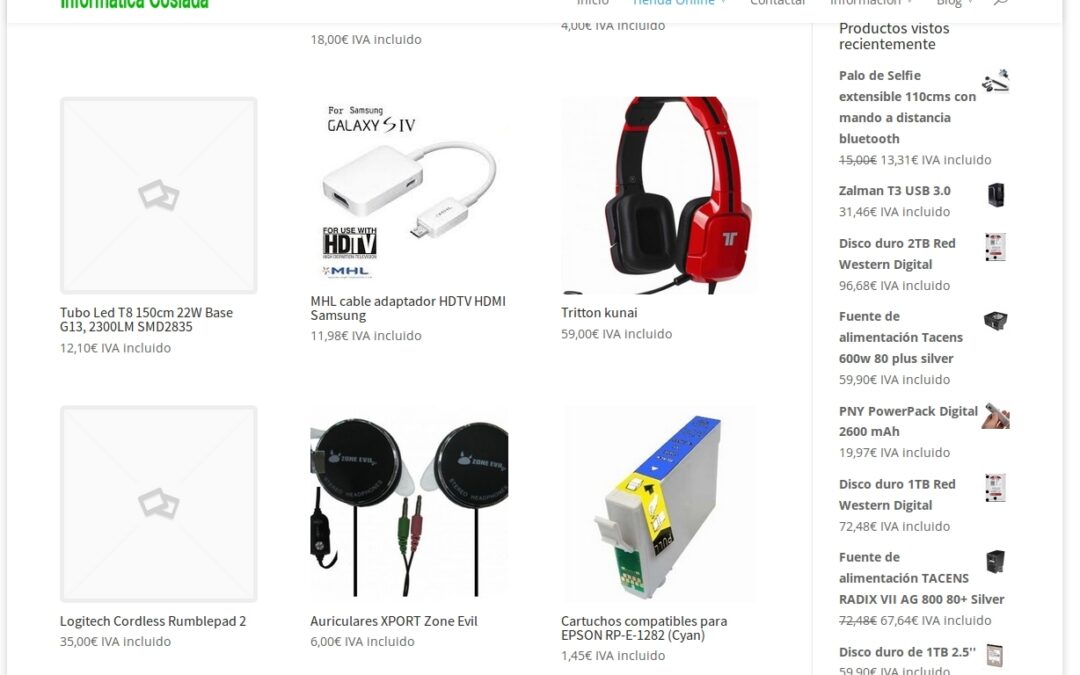Open the Epson cyan cartridge product image

click(x=660, y=504)
